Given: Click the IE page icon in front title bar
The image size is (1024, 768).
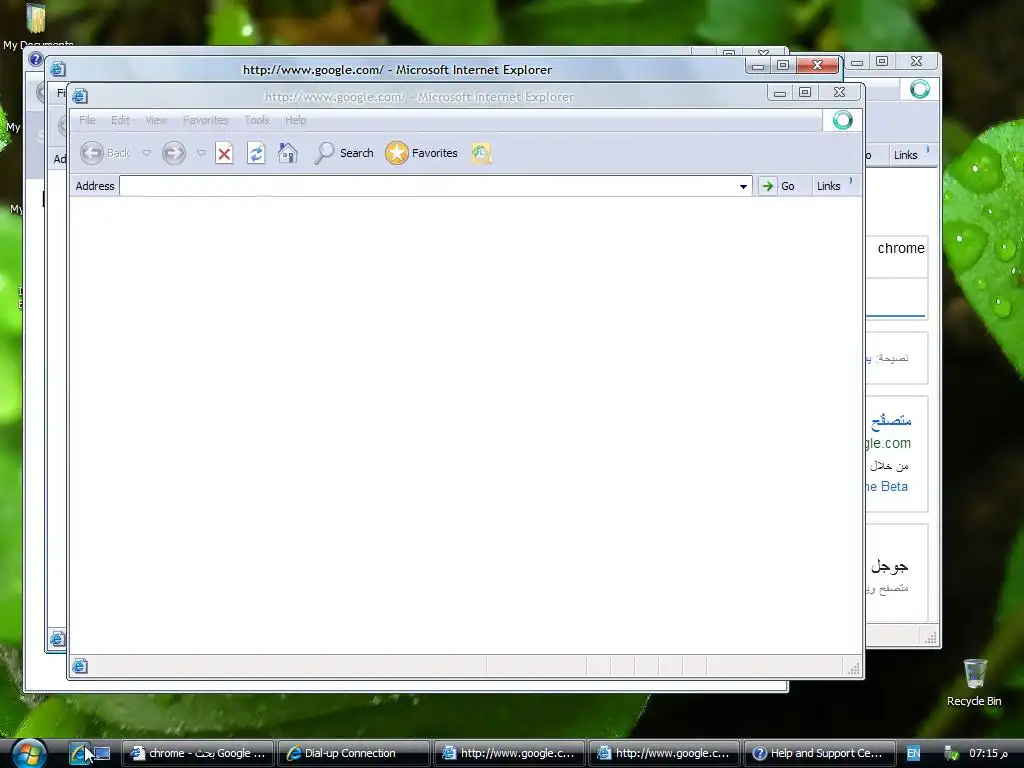Looking at the screenshot, I should click(80, 96).
